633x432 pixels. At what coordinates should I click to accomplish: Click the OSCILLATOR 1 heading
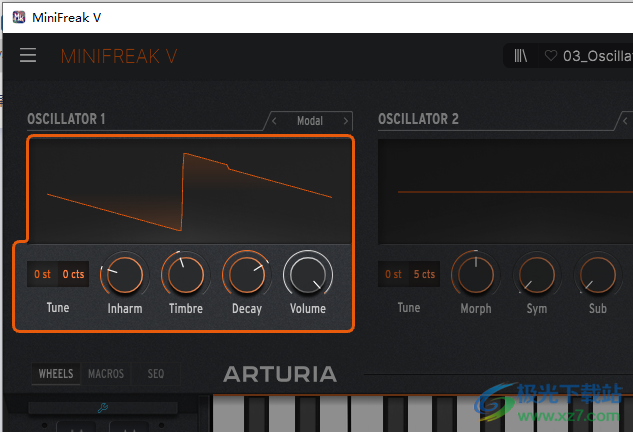(66, 119)
